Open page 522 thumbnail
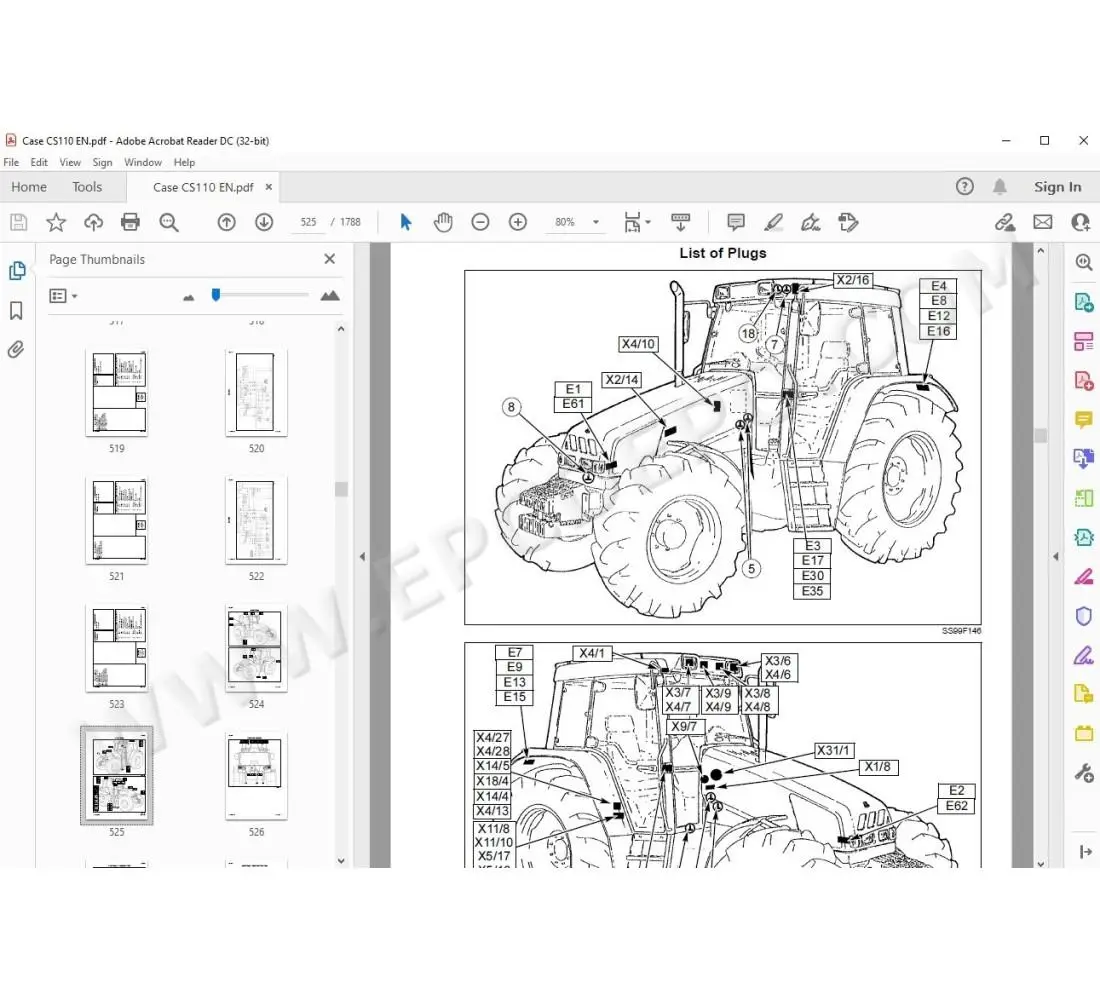Screen dimensions: 1100x1000 click(256, 520)
